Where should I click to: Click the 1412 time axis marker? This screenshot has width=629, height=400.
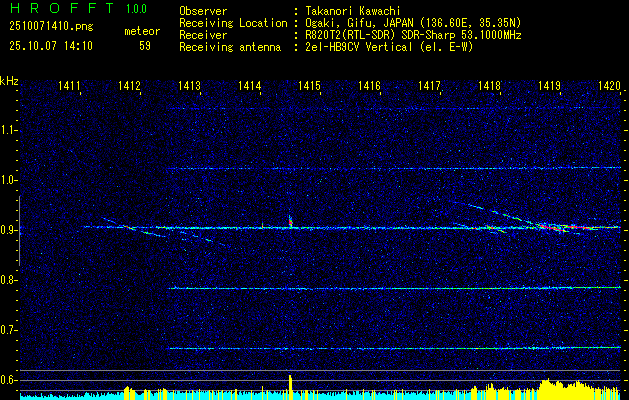pyautogui.click(x=129, y=85)
